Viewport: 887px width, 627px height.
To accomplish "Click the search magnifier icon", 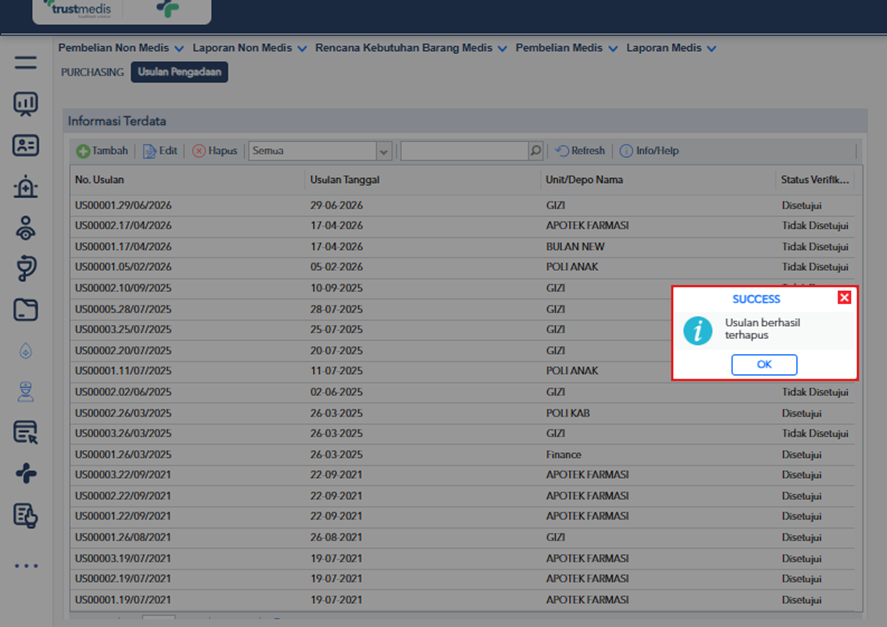I will click(536, 151).
